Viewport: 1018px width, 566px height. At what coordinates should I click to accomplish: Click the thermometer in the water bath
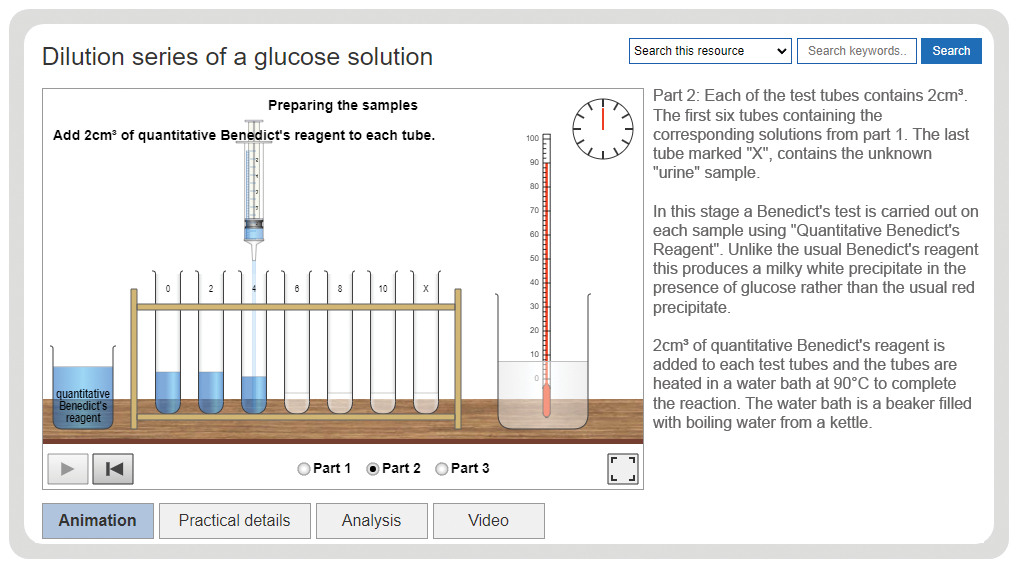547,275
